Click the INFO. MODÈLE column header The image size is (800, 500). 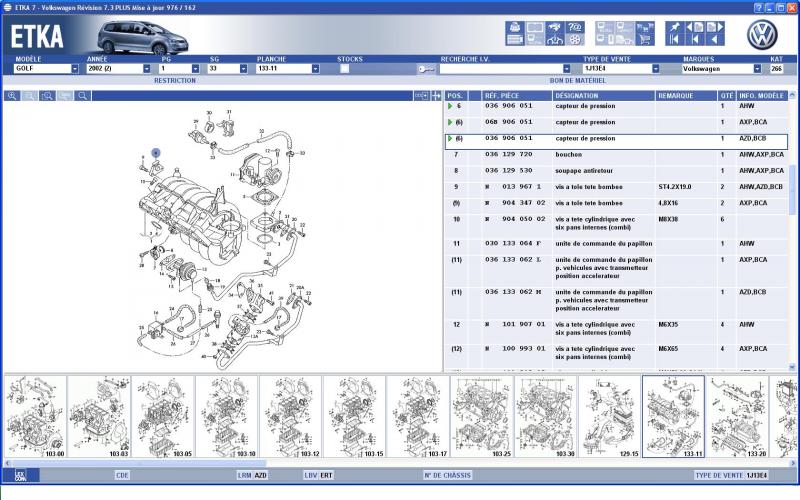[762, 96]
